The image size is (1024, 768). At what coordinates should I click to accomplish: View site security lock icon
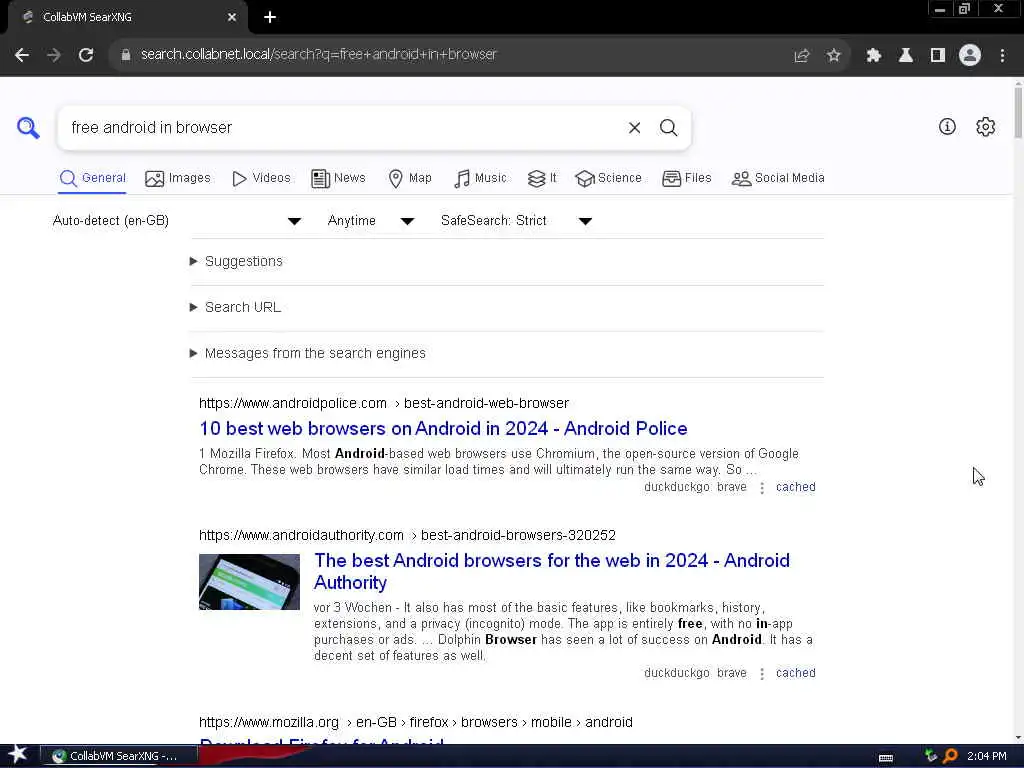click(x=126, y=55)
